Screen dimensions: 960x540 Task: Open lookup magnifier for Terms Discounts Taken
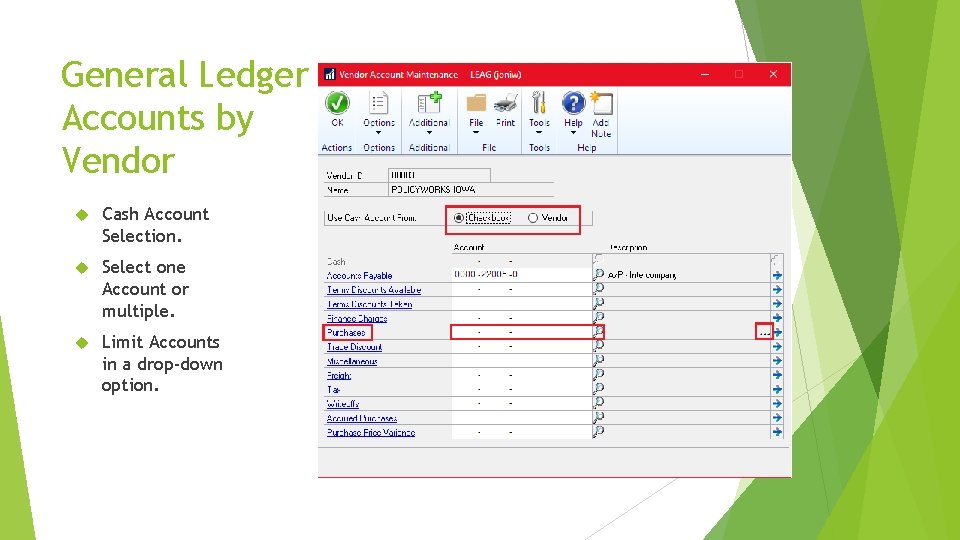click(598, 303)
